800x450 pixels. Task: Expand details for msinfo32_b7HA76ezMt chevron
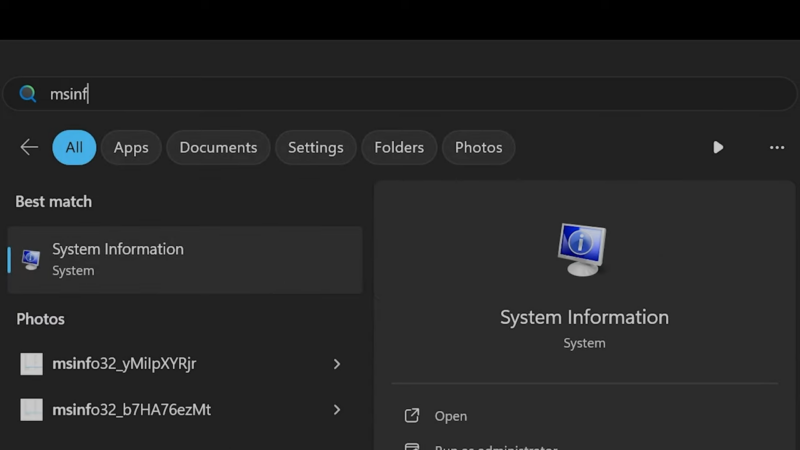coord(337,410)
